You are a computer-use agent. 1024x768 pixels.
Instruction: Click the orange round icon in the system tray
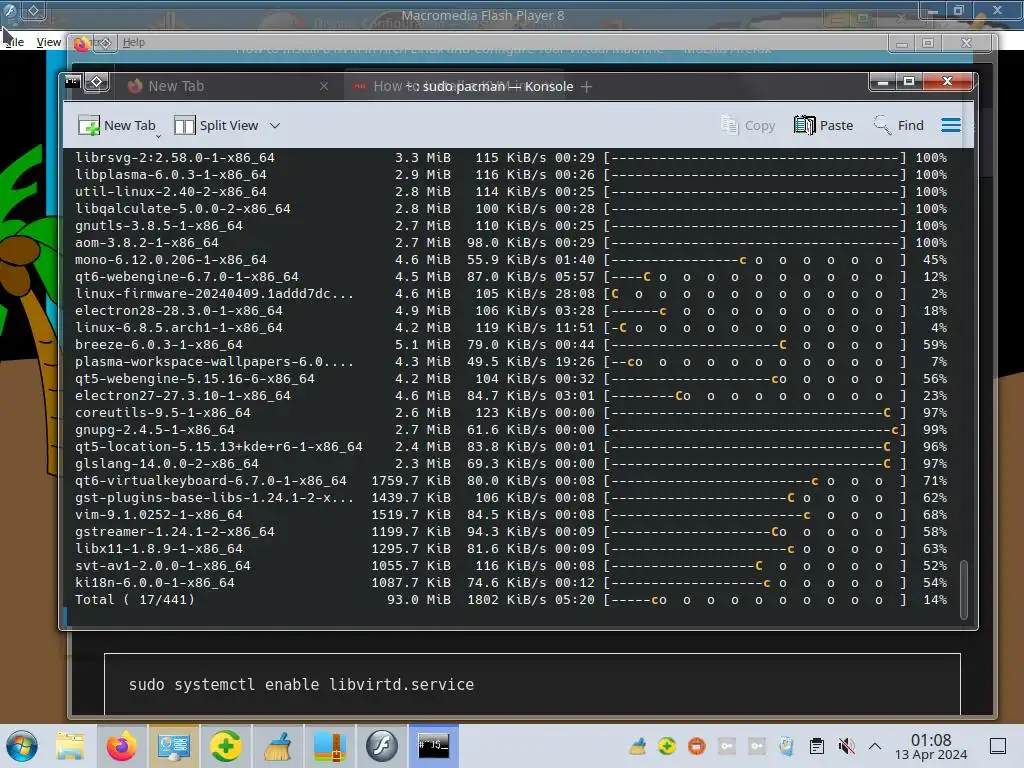click(697, 746)
